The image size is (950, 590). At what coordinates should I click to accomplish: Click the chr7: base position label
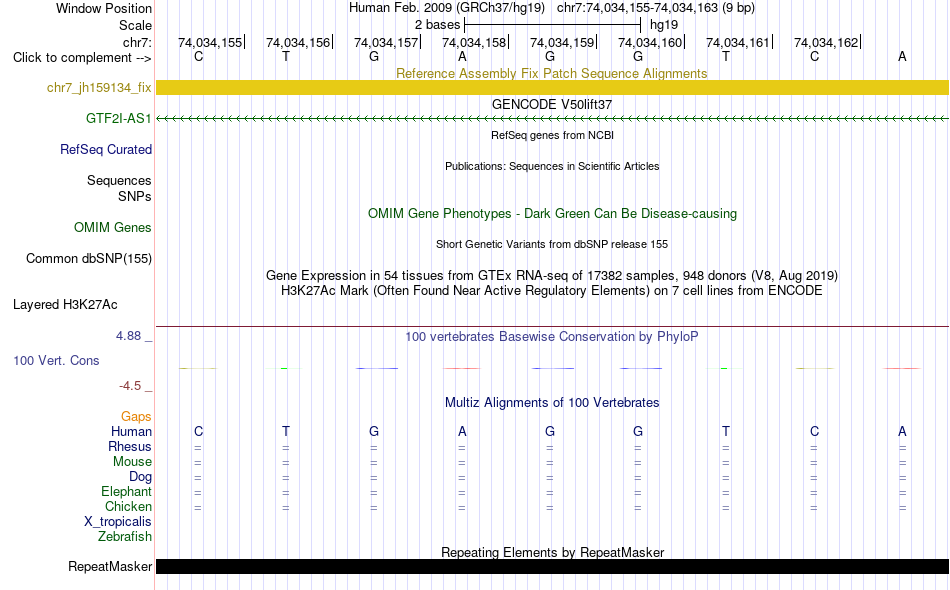137,43
